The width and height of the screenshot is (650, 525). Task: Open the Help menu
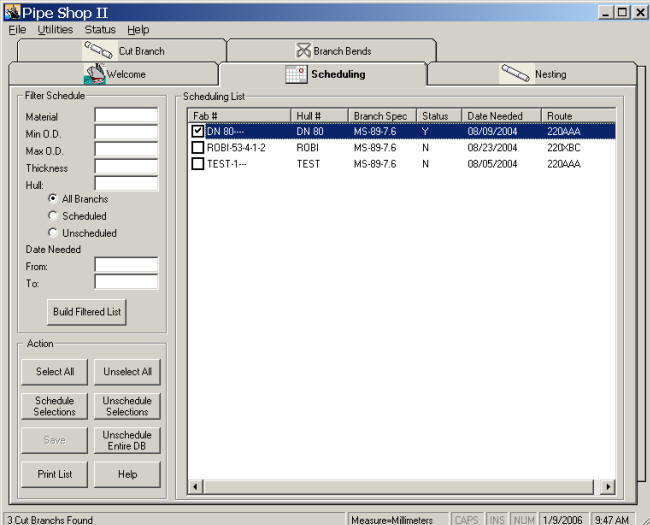click(x=138, y=30)
